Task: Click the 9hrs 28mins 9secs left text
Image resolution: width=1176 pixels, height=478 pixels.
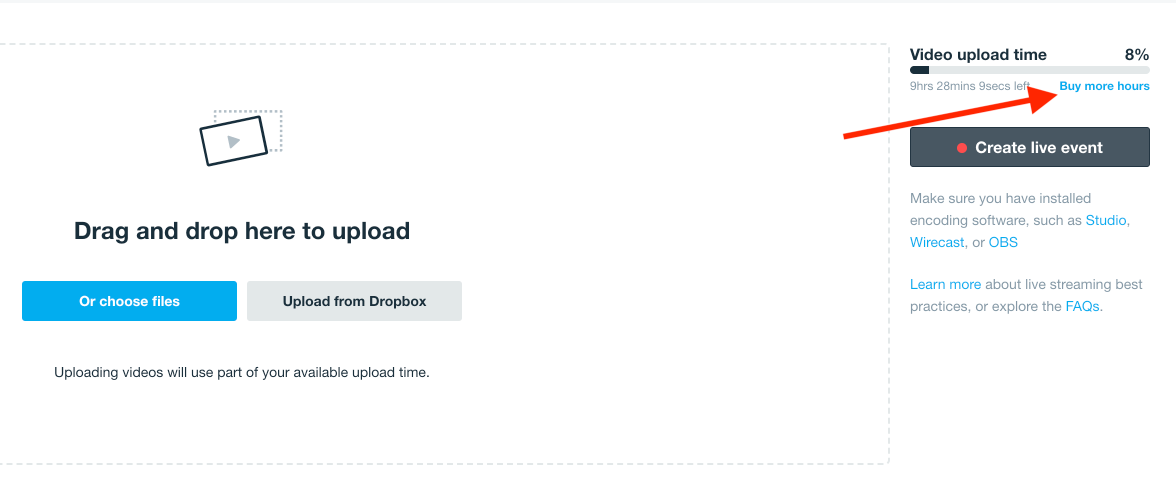Action: (970, 86)
